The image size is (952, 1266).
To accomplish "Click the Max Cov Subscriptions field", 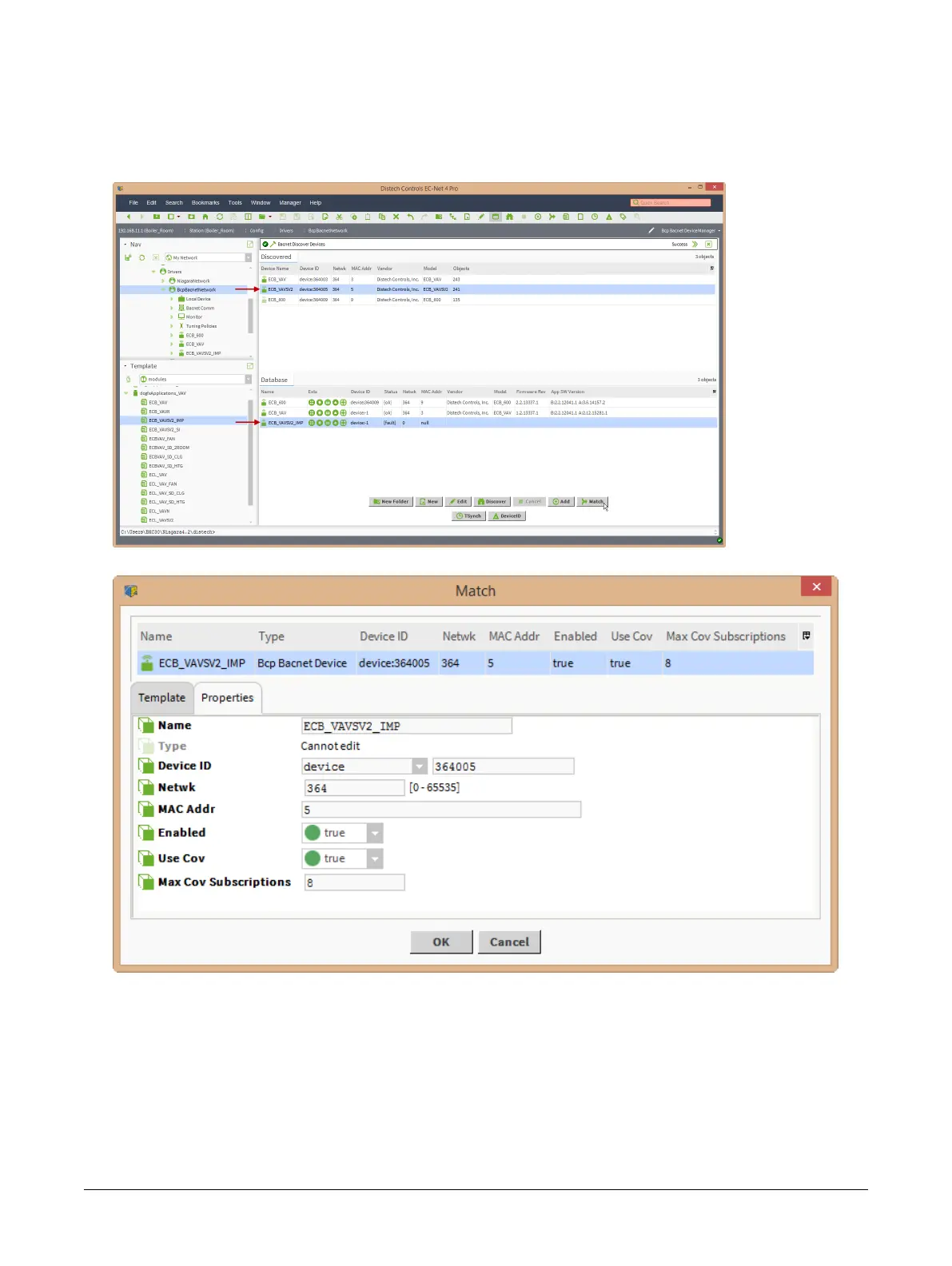I will tap(355, 882).
